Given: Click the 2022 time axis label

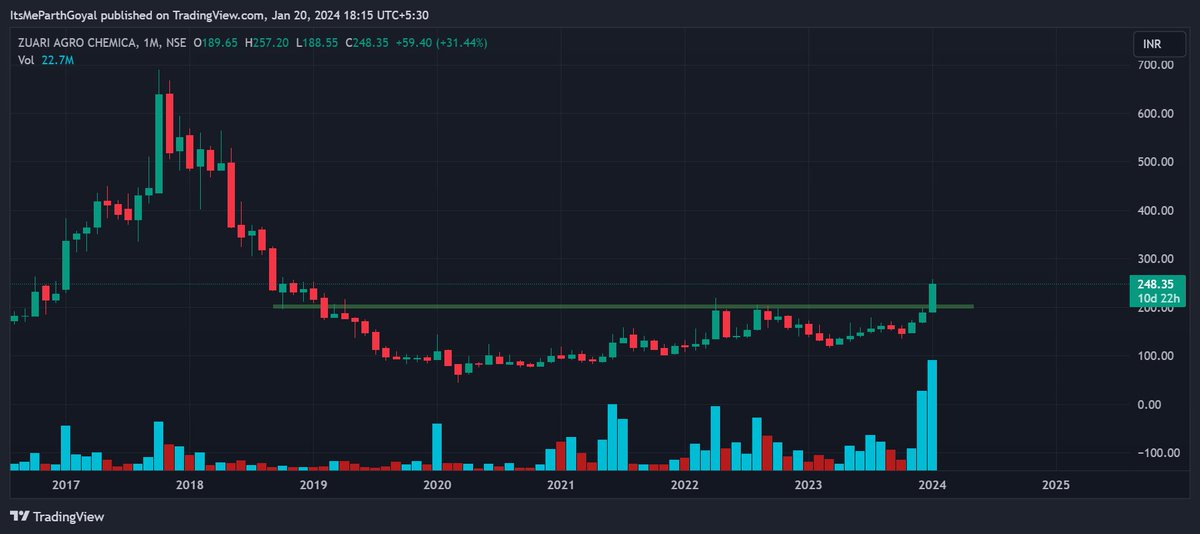Looking at the screenshot, I should click(x=684, y=485).
